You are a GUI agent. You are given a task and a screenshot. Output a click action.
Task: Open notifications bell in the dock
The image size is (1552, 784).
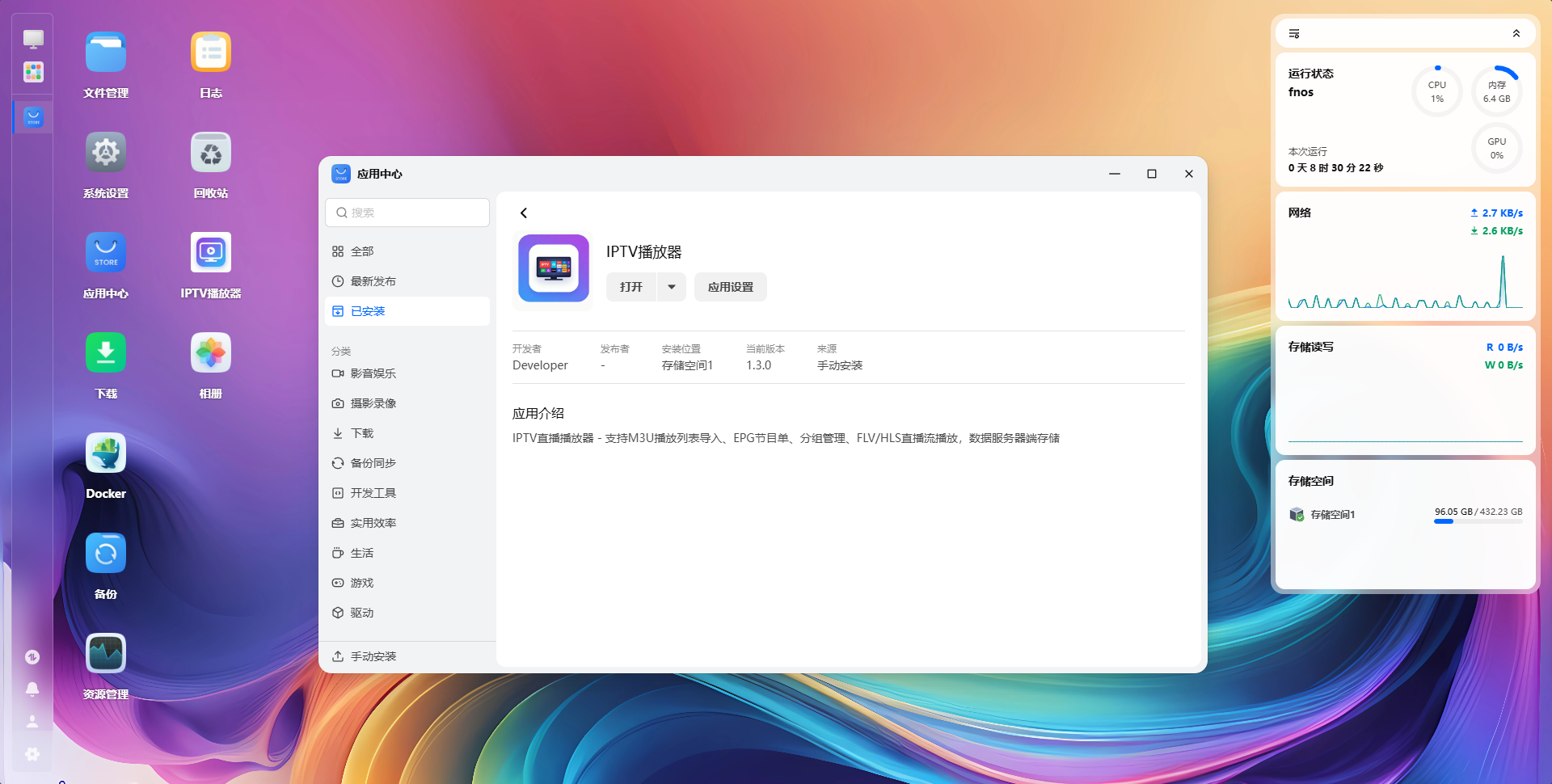coord(32,689)
